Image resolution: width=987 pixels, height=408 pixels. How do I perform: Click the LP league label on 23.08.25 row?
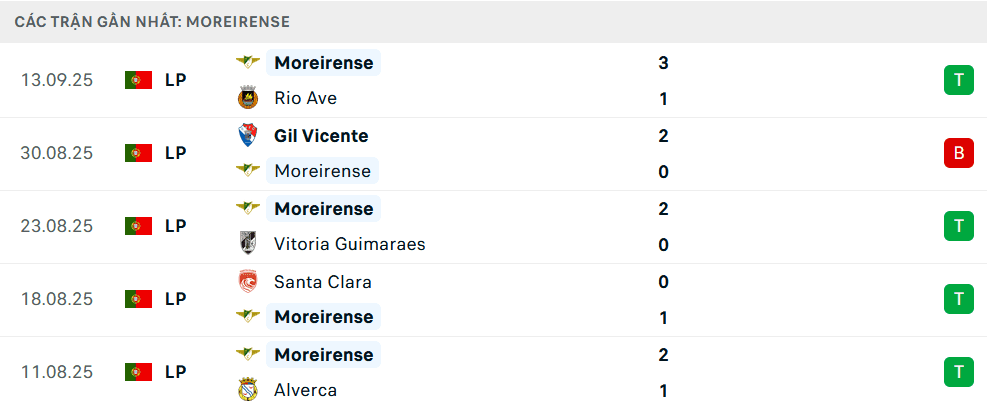coord(176,226)
